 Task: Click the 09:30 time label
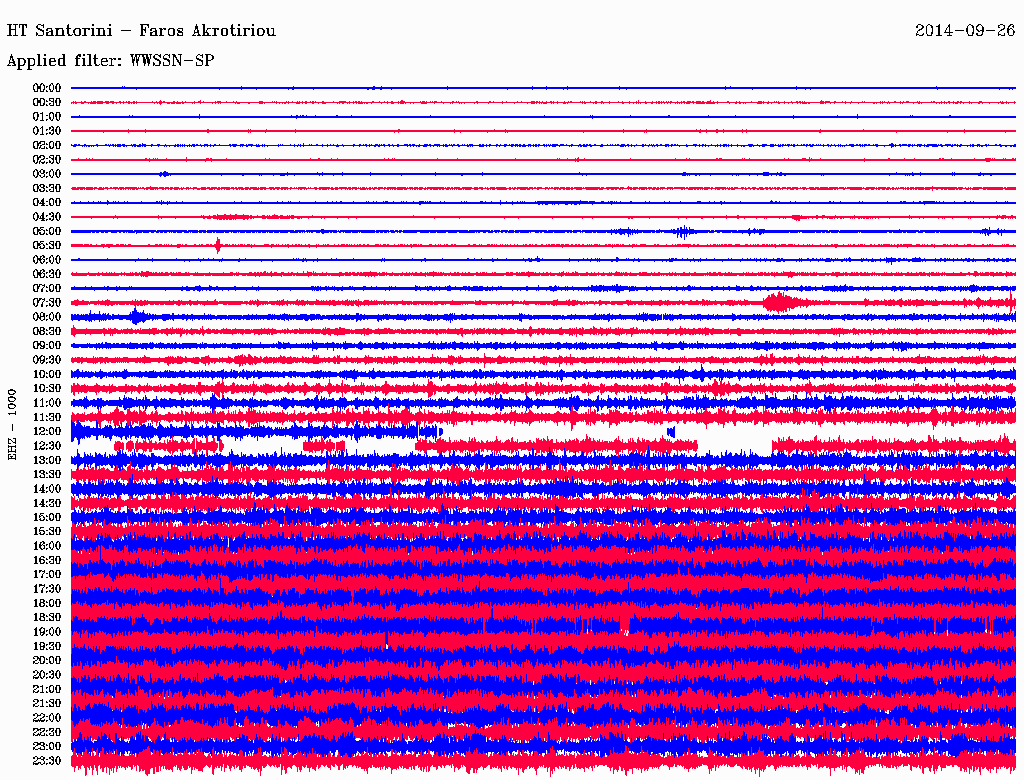click(46, 360)
